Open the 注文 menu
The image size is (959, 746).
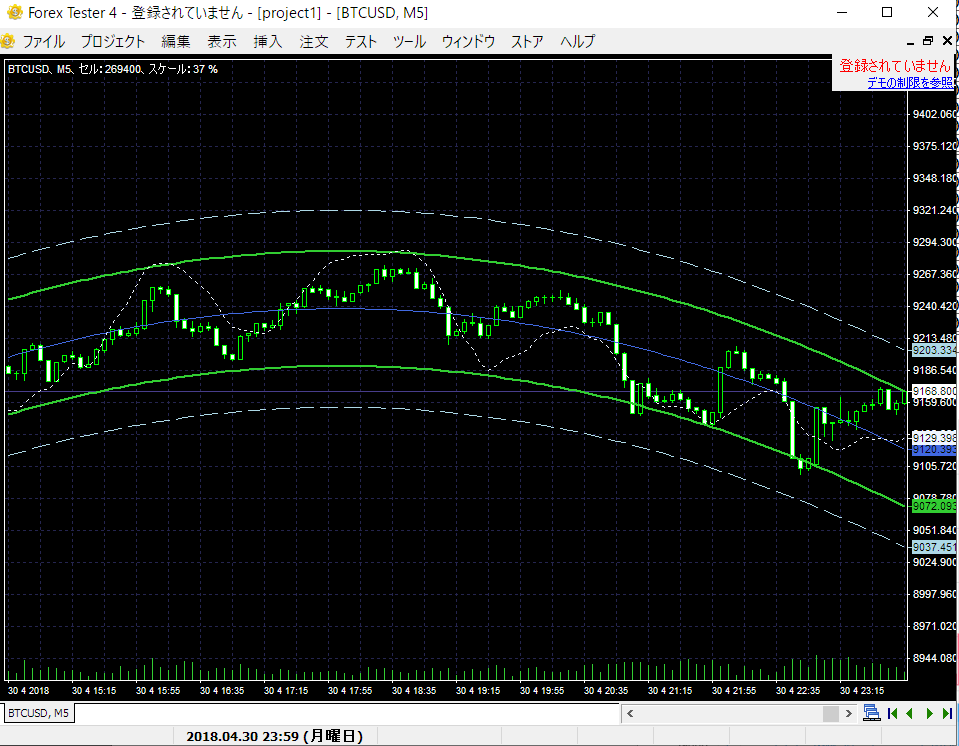pyautogui.click(x=314, y=41)
